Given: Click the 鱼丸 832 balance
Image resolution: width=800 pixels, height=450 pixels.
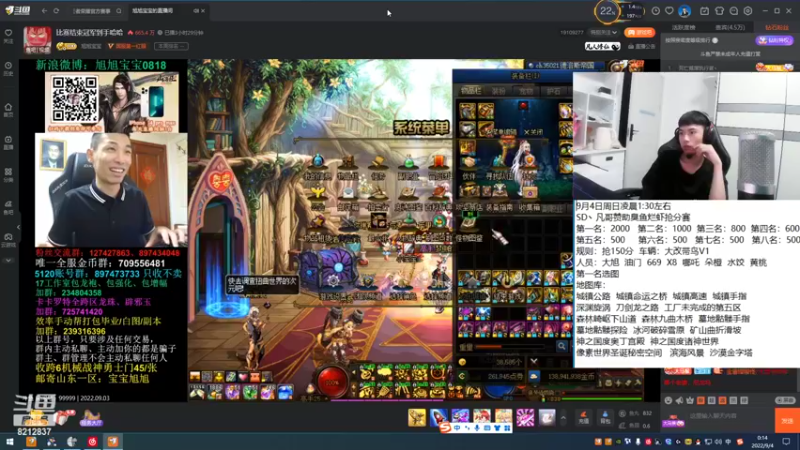Looking at the screenshot, I should 635,413.
